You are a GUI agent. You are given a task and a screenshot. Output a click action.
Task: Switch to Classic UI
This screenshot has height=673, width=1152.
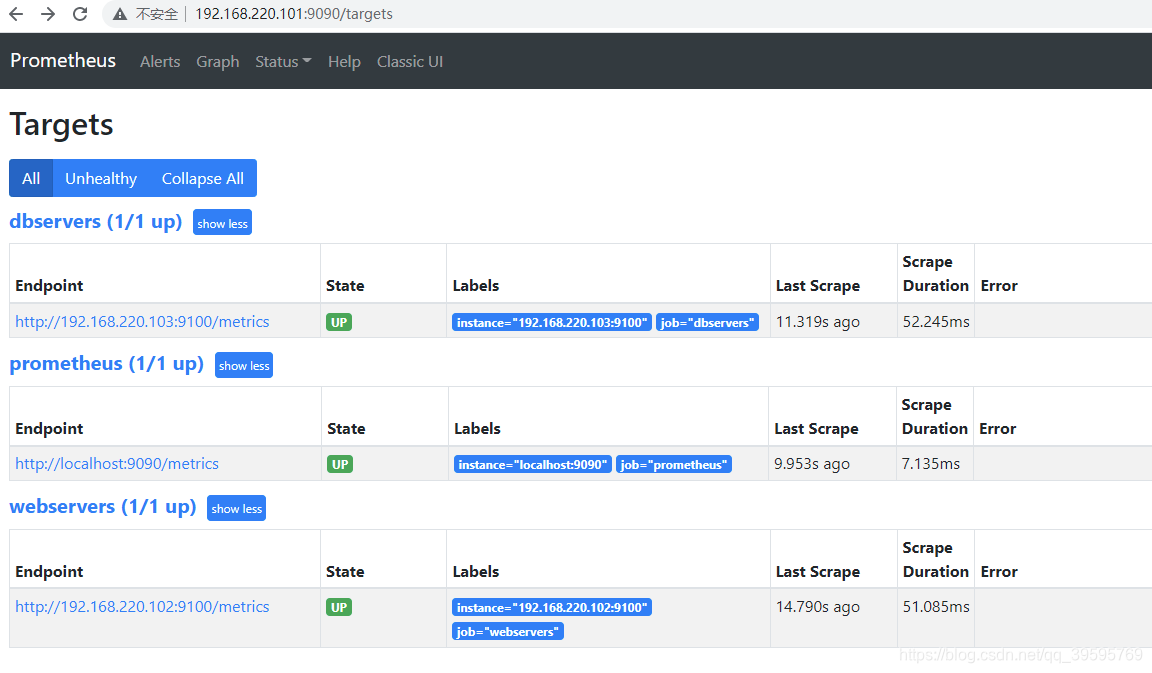point(410,62)
